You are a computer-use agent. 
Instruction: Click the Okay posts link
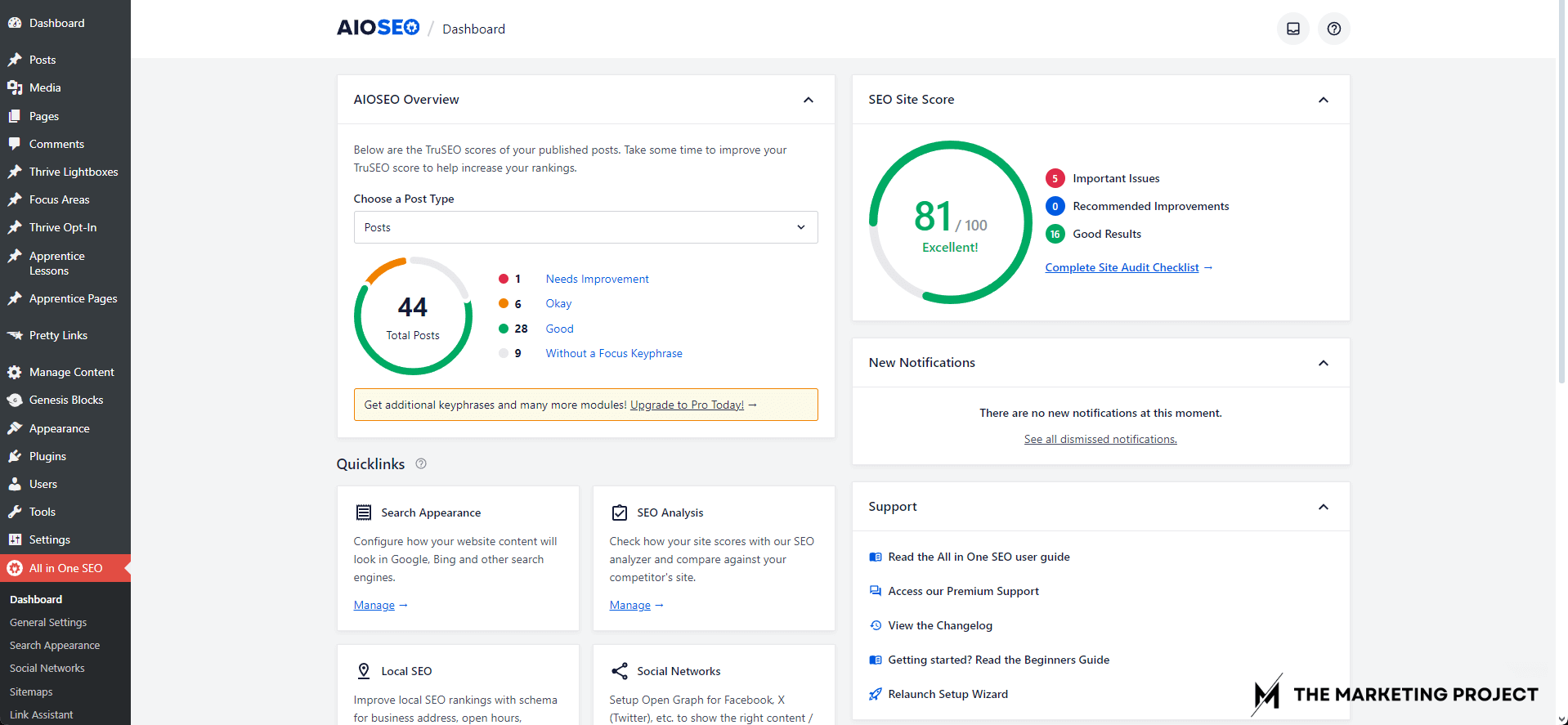[558, 303]
